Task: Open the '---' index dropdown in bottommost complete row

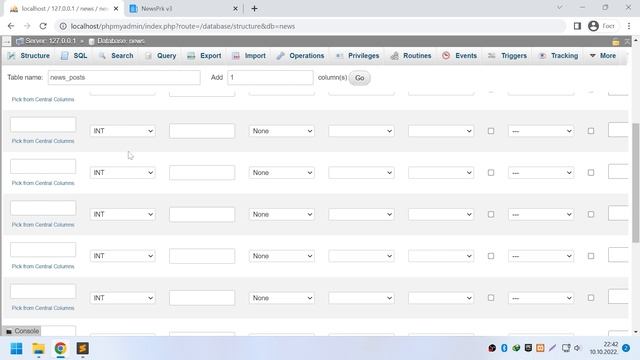Action: (x=541, y=298)
